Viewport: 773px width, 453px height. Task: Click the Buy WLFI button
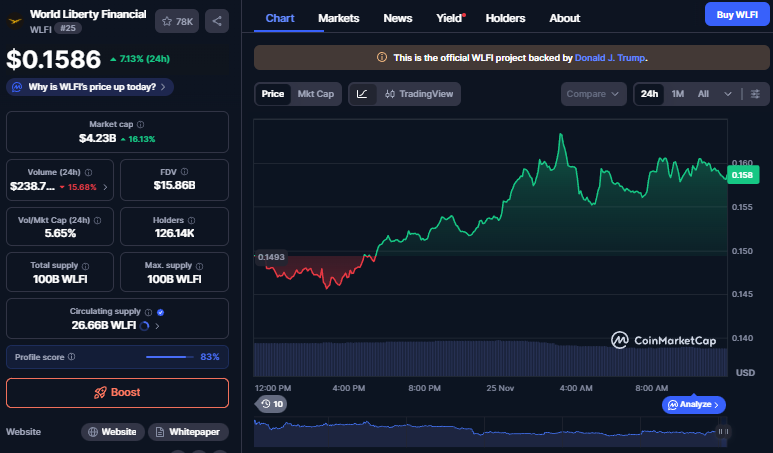[x=737, y=15]
